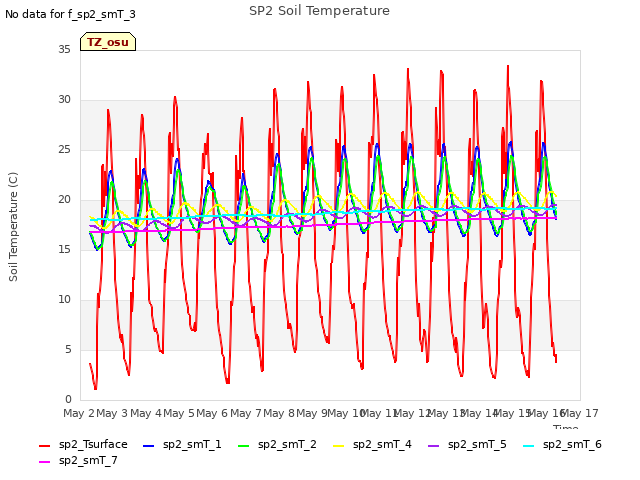This screenshot has height=480, width=640.
Task: Click the 20 y-axis tick label
Action: pos(64,199)
